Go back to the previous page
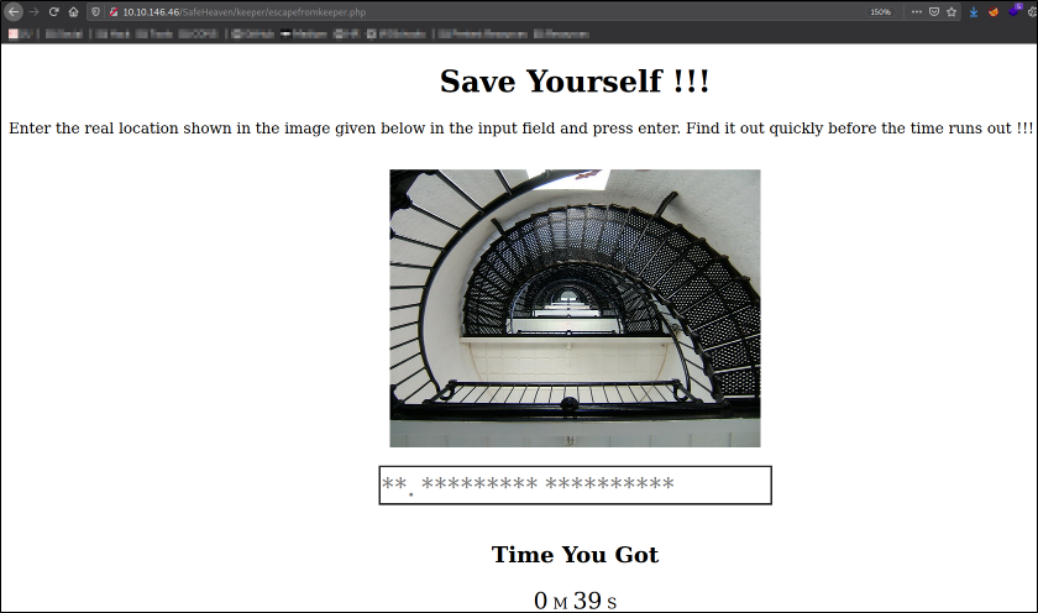The width and height of the screenshot is (1038, 613). click(x=13, y=11)
